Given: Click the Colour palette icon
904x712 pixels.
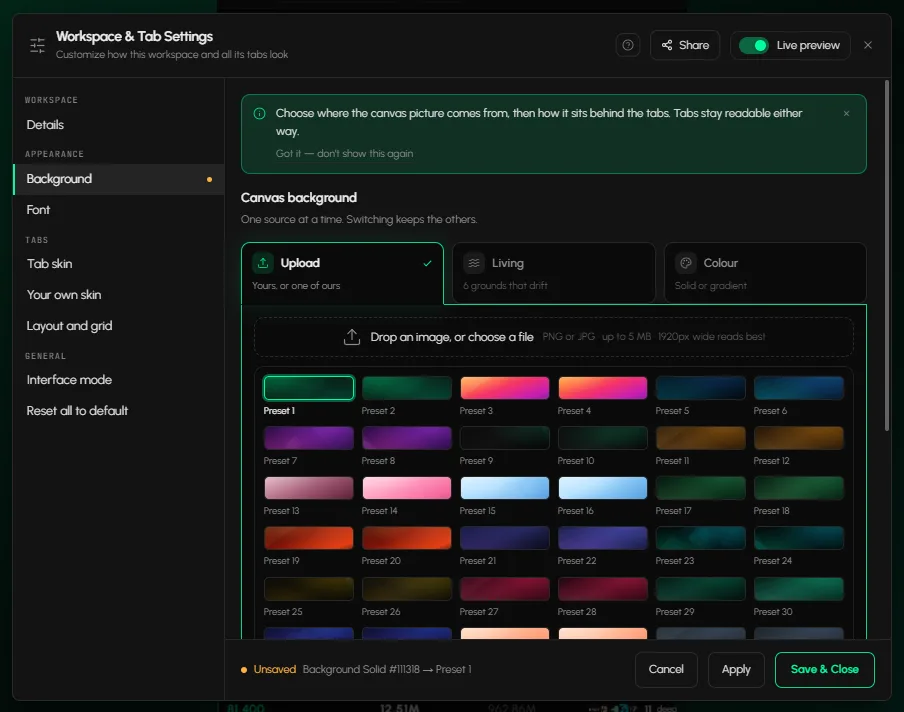Looking at the screenshot, I should tap(685, 263).
